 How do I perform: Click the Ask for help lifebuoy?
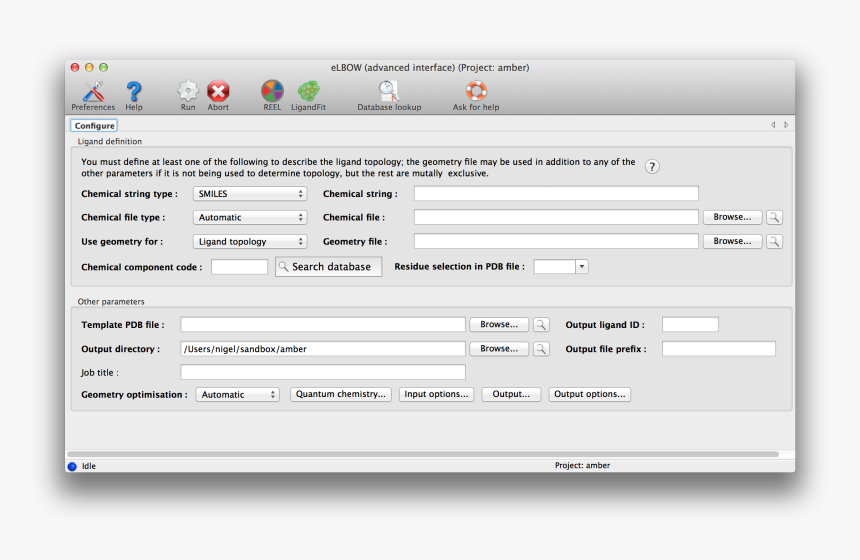(476, 95)
